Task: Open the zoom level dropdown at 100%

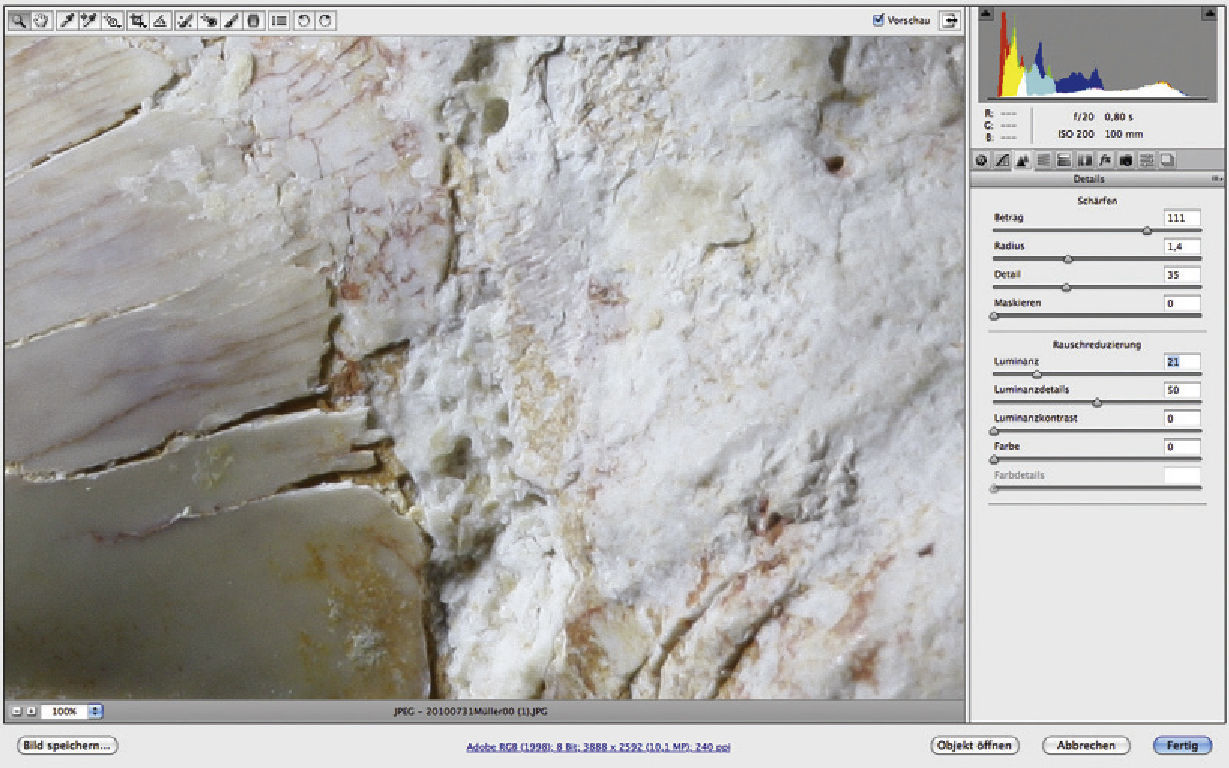Action: [x=96, y=711]
